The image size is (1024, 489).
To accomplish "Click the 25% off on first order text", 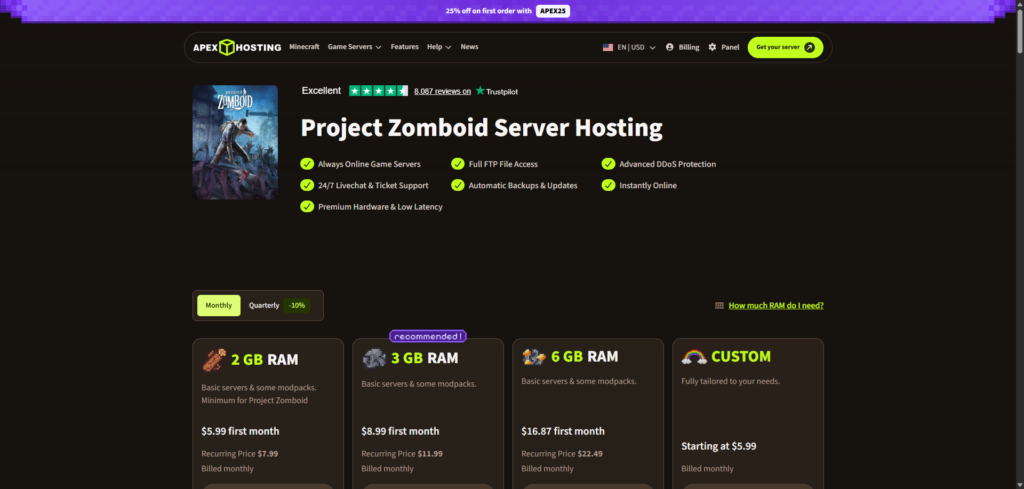I will tap(488, 11).
